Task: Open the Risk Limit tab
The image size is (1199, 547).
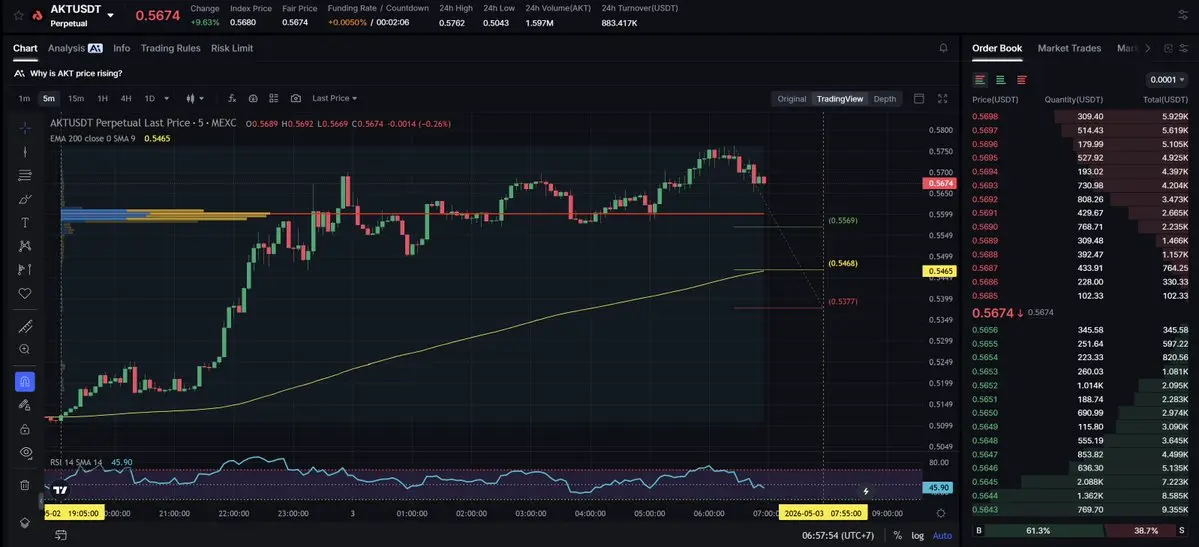Action: (232, 48)
